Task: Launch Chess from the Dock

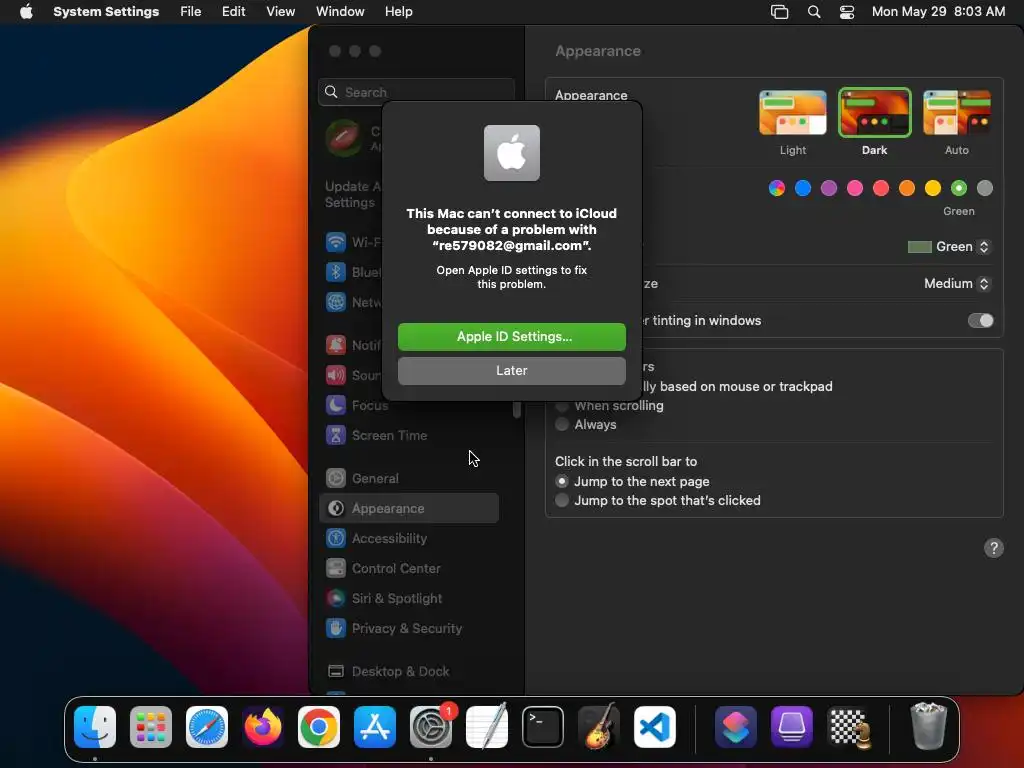Action: [x=848, y=727]
